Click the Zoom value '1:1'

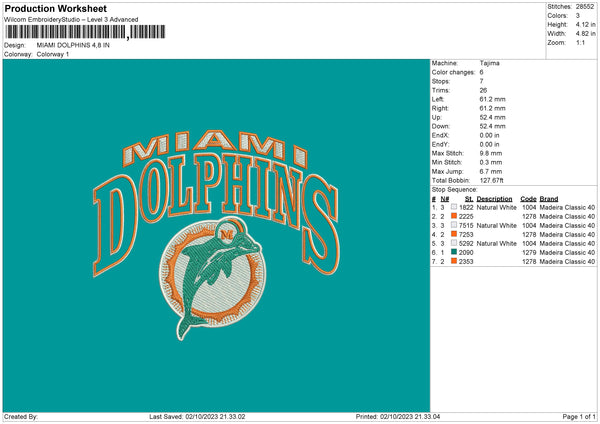(580, 42)
